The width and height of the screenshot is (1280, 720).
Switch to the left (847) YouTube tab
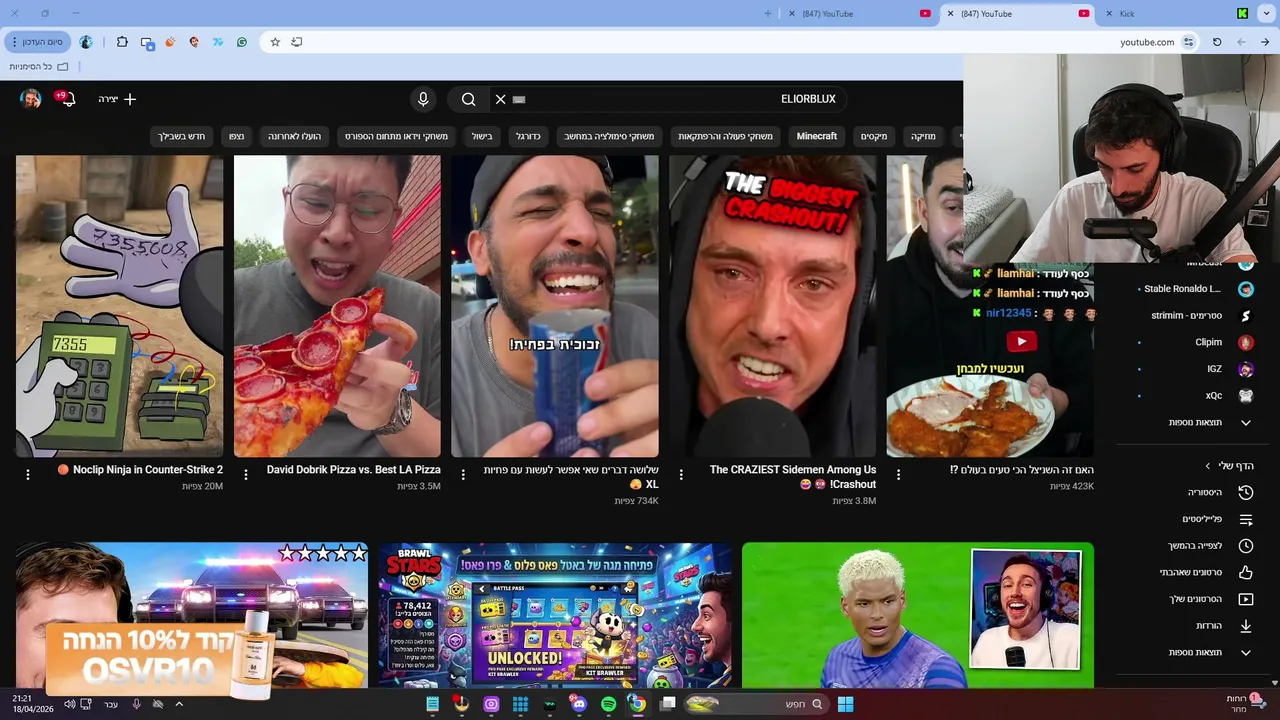pos(861,14)
